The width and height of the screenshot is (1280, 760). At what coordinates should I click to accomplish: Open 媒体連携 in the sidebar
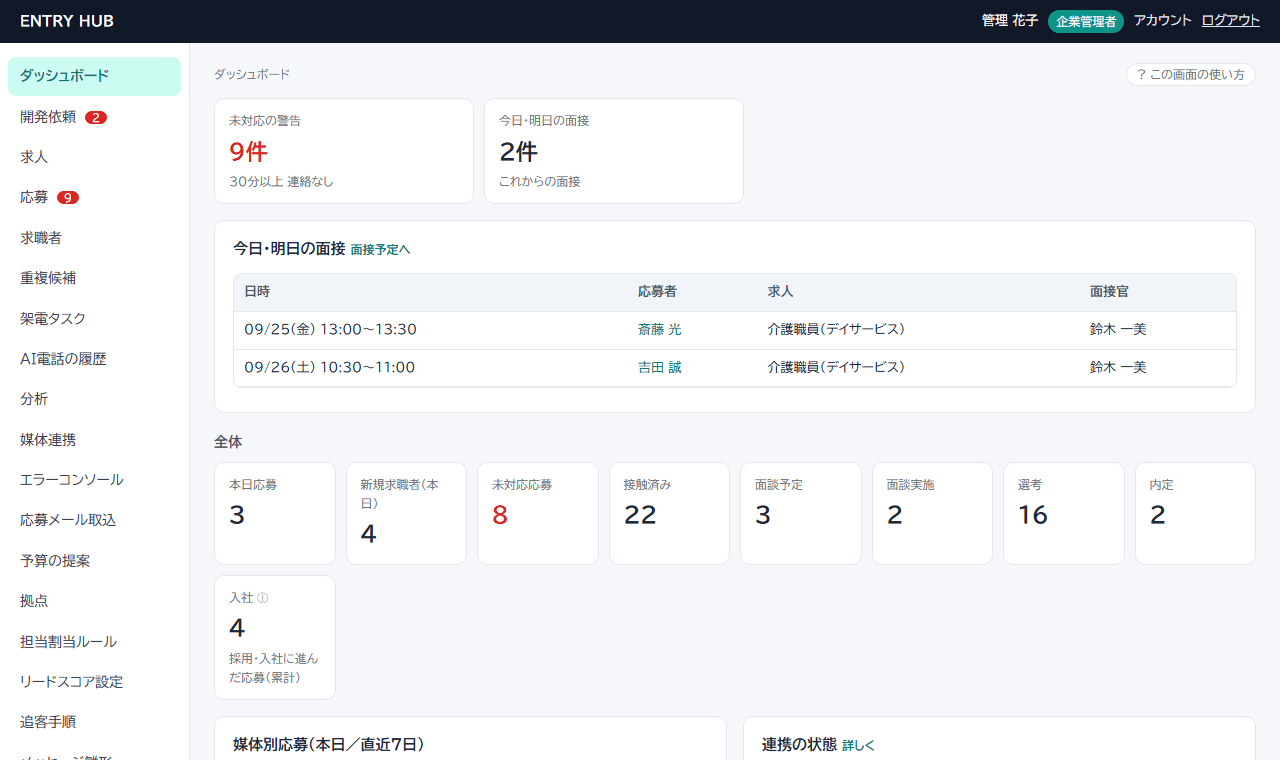click(94, 439)
